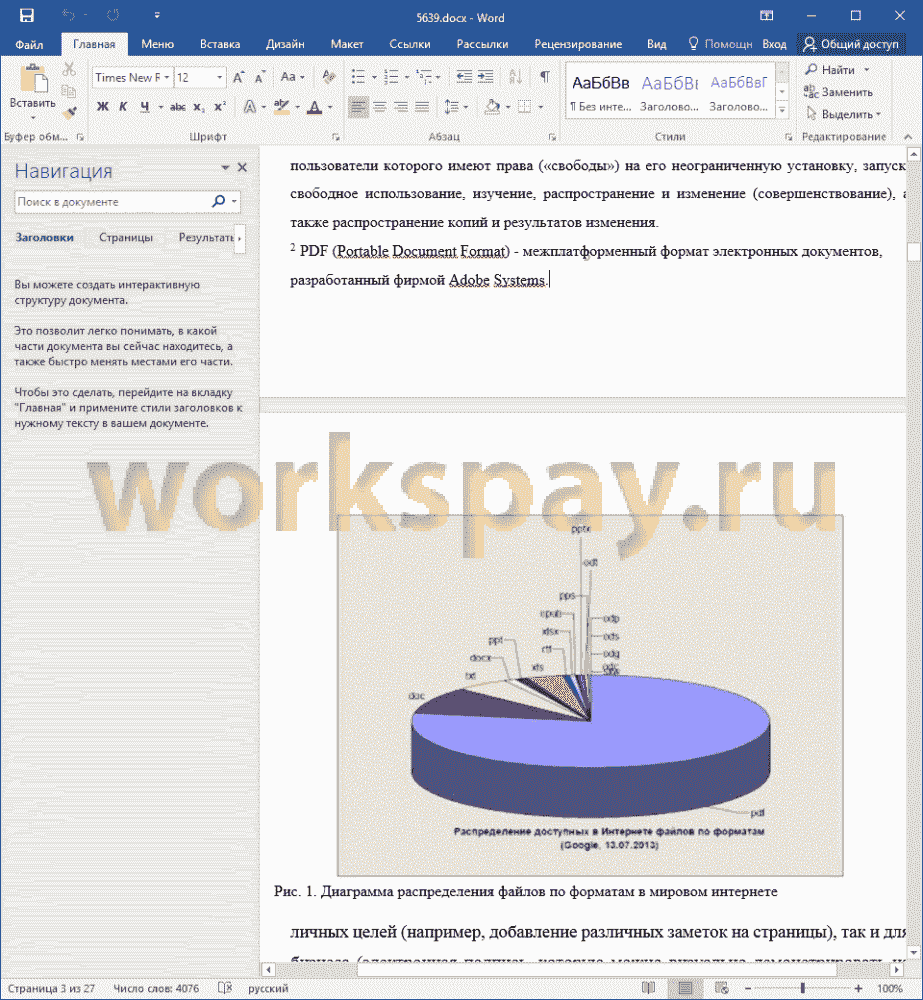This screenshot has height=1000, width=923.
Task: Expand the bullet list options
Action: coord(374,78)
